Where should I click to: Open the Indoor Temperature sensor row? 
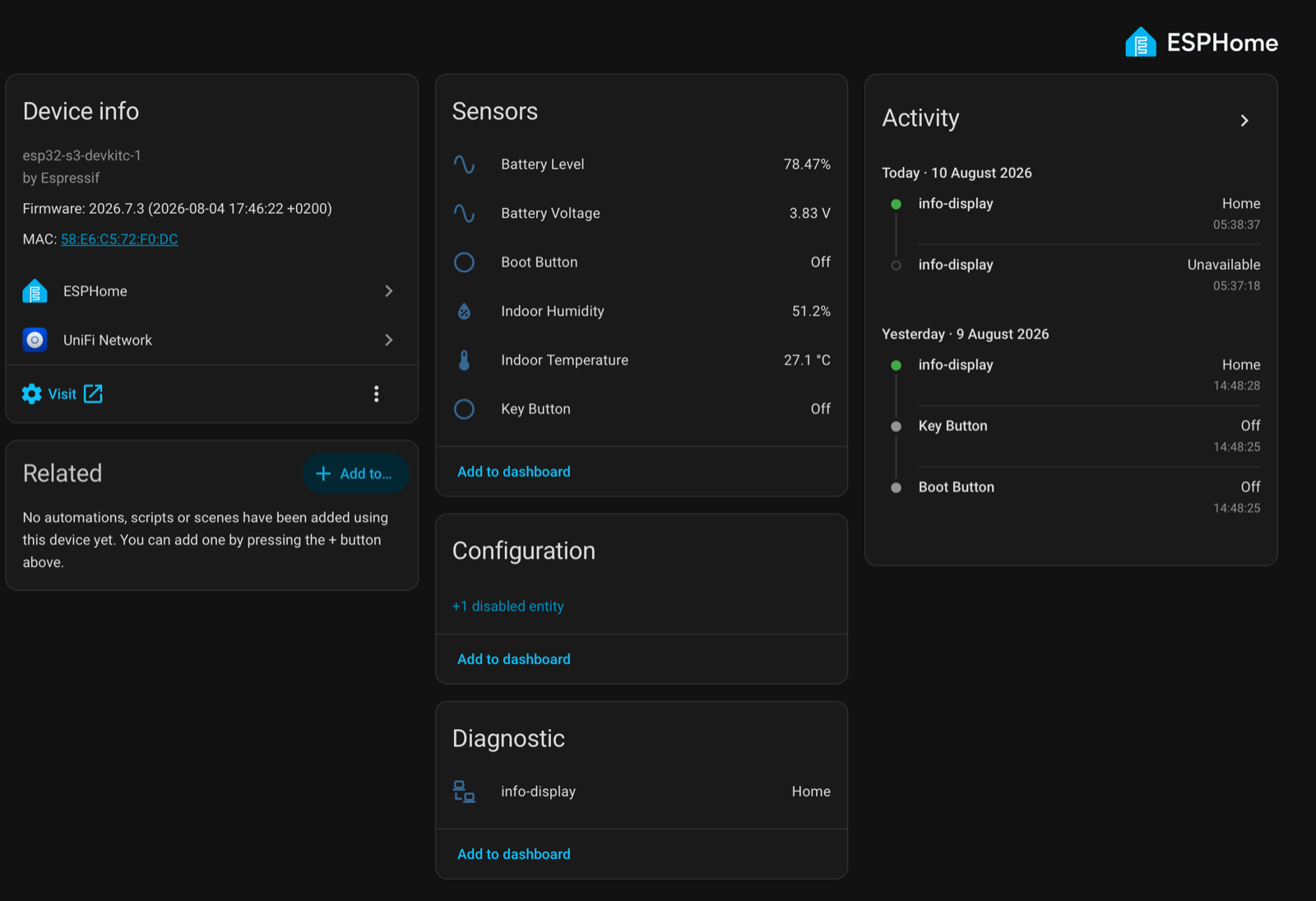point(642,360)
